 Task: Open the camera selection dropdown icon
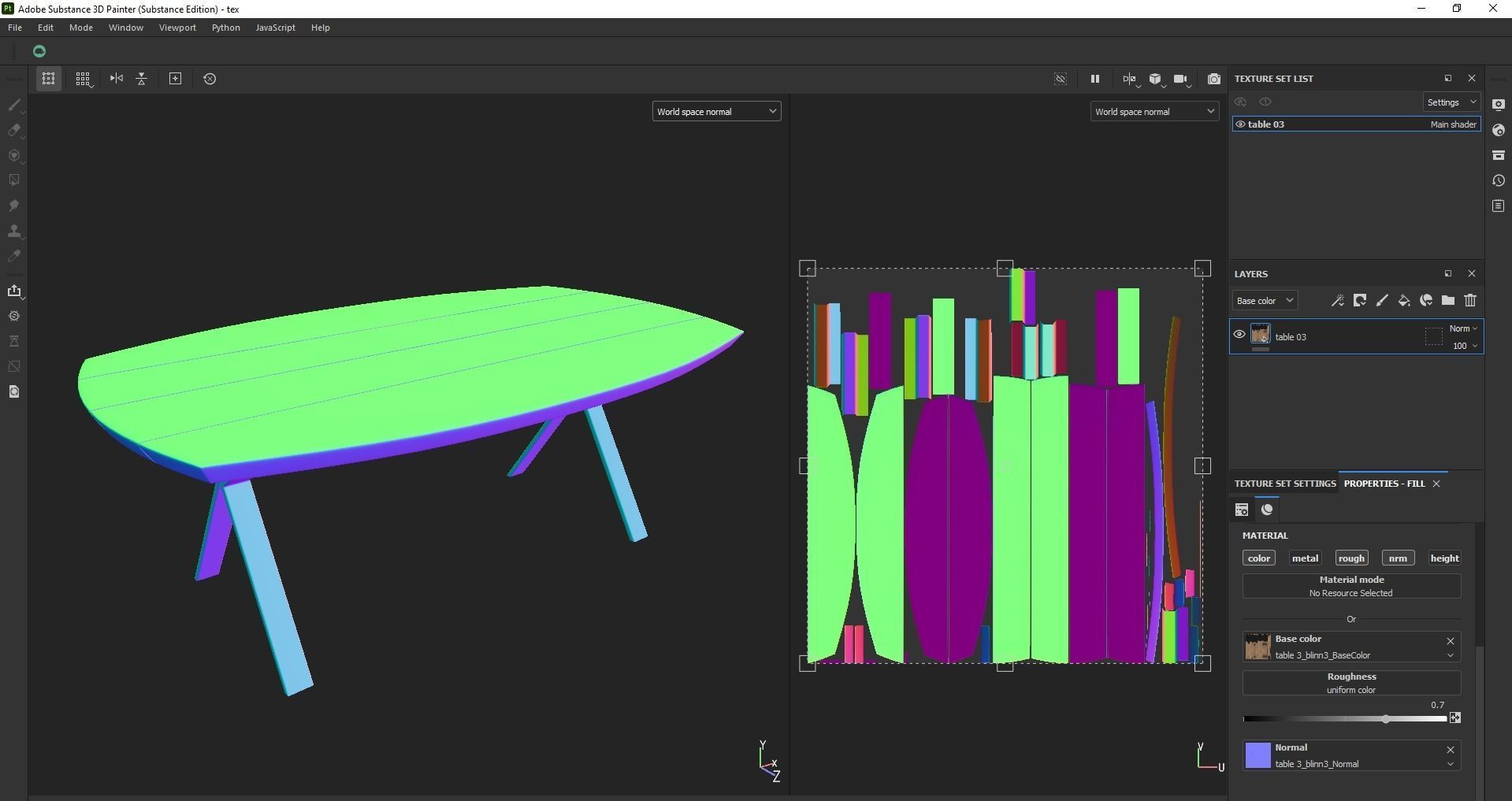pyautogui.click(x=1181, y=79)
